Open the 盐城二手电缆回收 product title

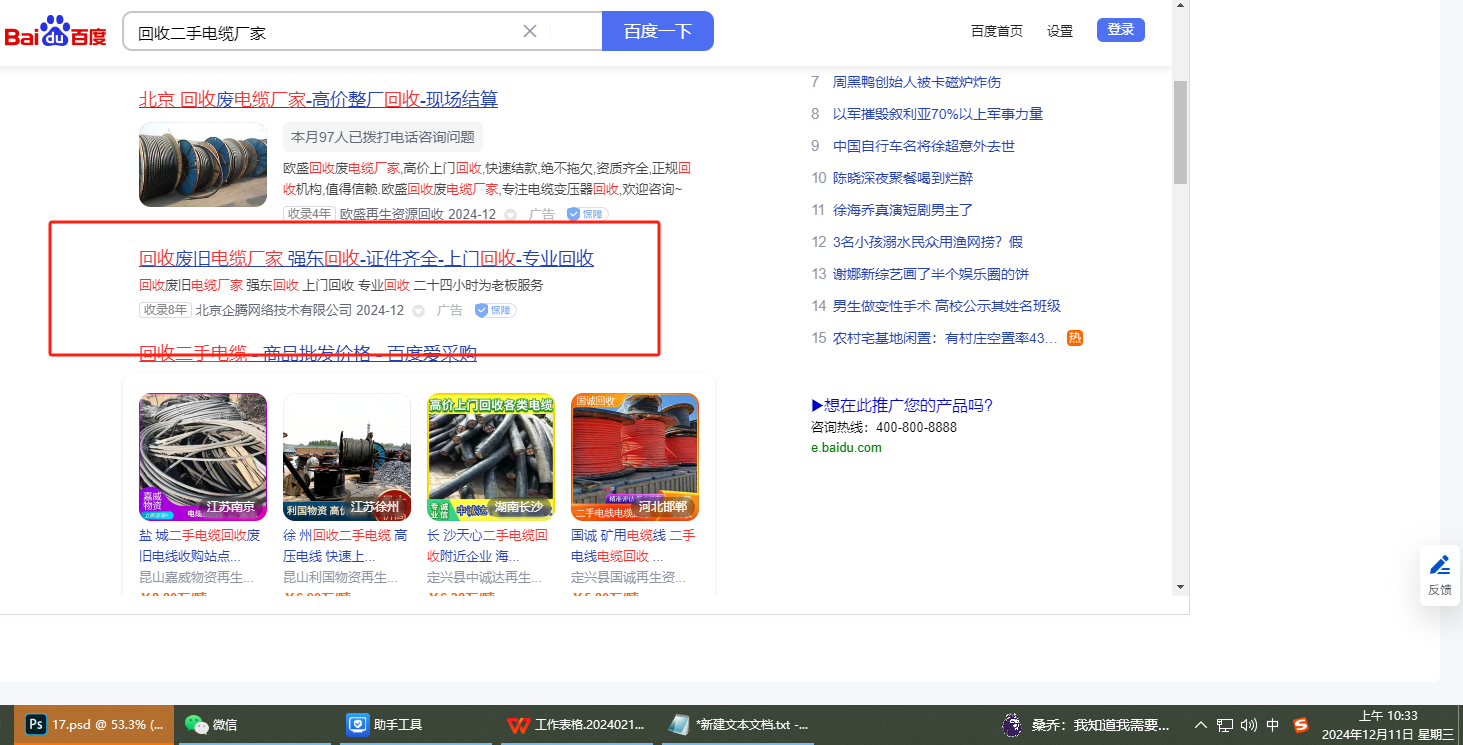[200, 545]
